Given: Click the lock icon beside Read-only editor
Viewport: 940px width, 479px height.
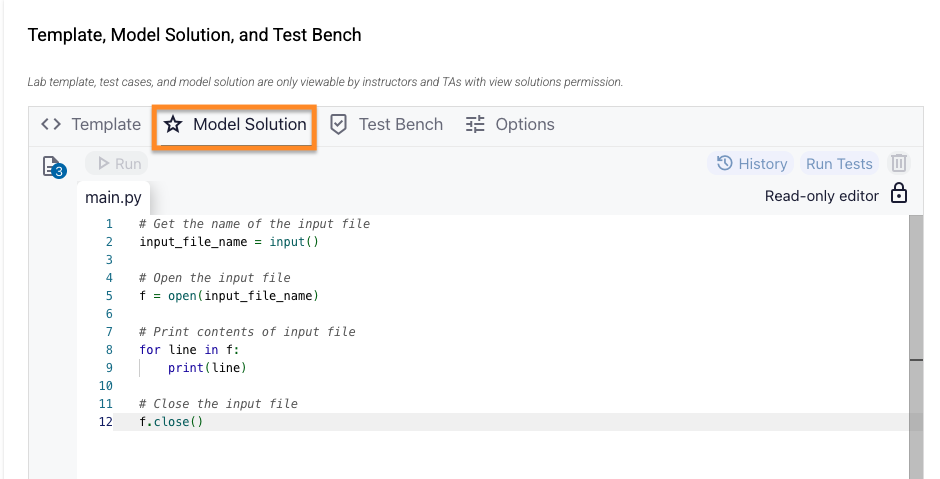Looking at the screenshot, I should (899, 195).
